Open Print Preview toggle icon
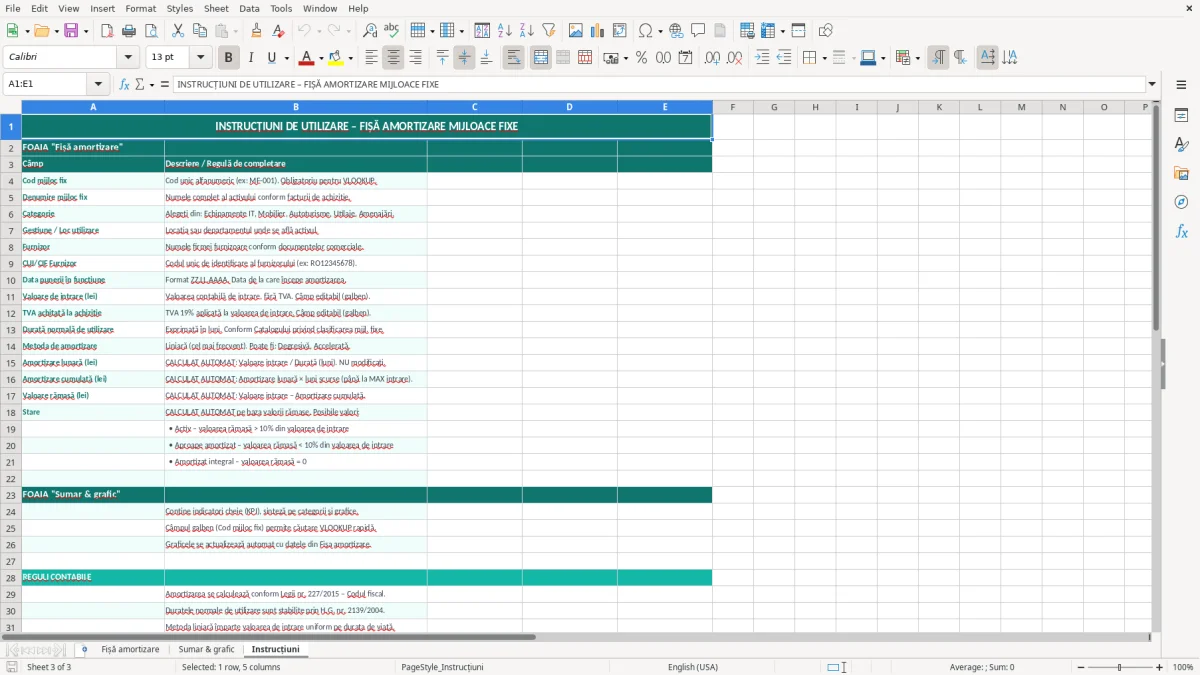Image resolution: width=1200 pixels, height=675 pixels. pos(151,31)
